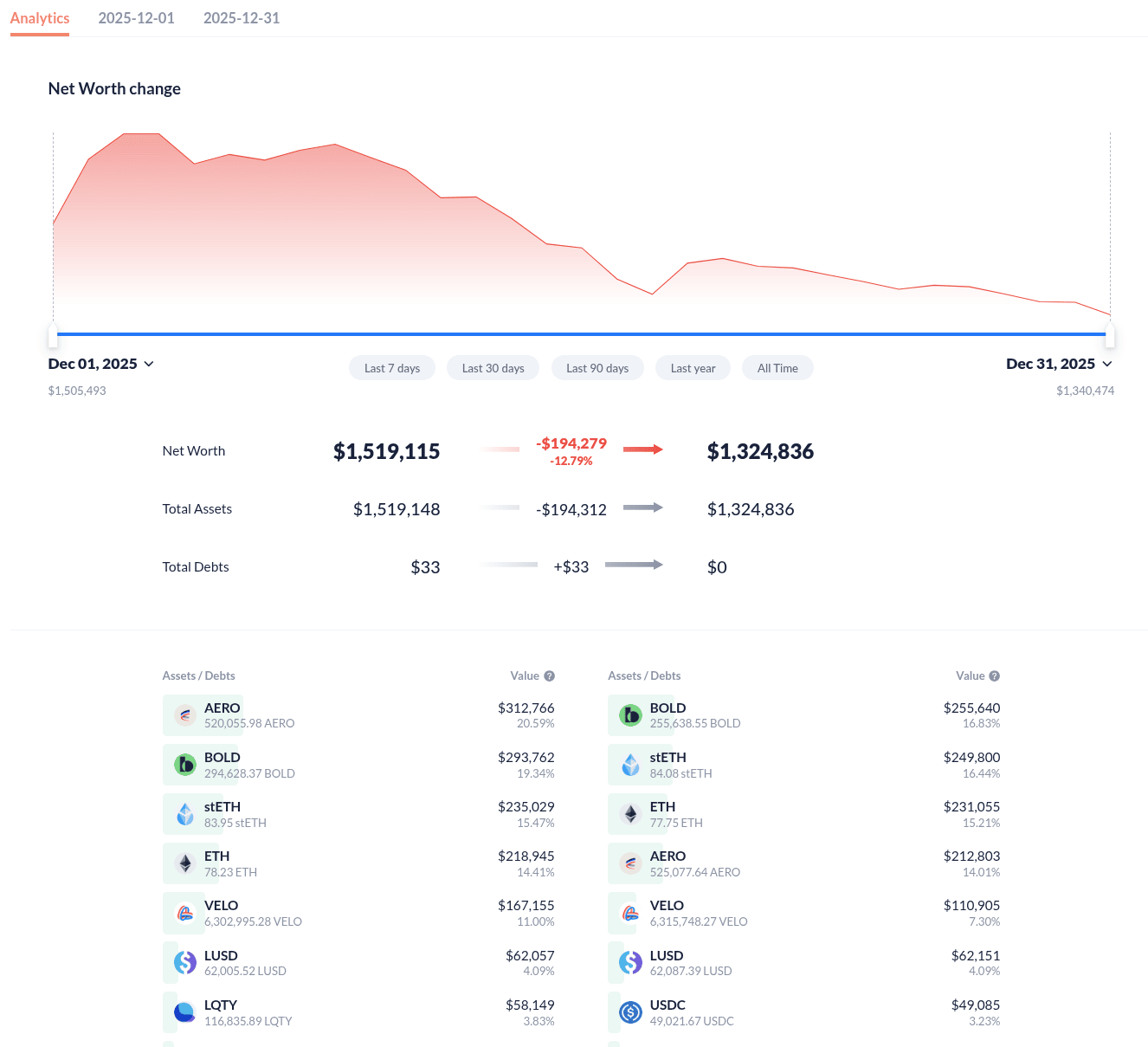
Task: Click the Last 7 days button
Action: (391, 367)
